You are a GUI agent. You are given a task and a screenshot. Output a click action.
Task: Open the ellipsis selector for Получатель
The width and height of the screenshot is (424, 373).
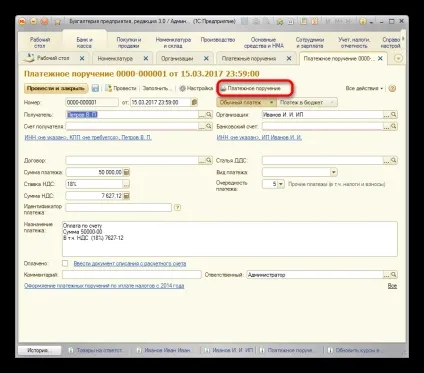click(202, 115)
